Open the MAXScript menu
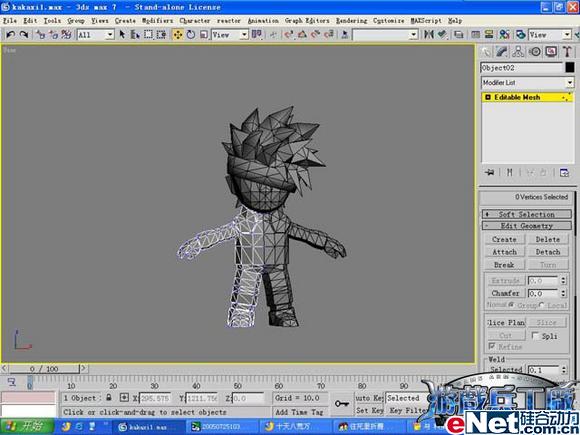 click(x=426, y=21)
